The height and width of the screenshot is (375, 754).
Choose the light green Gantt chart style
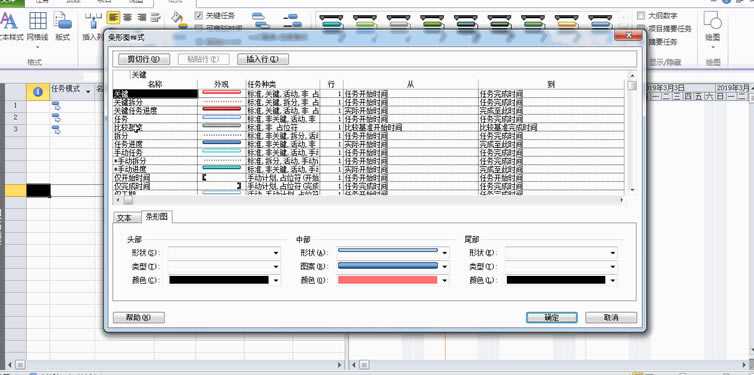365,21
